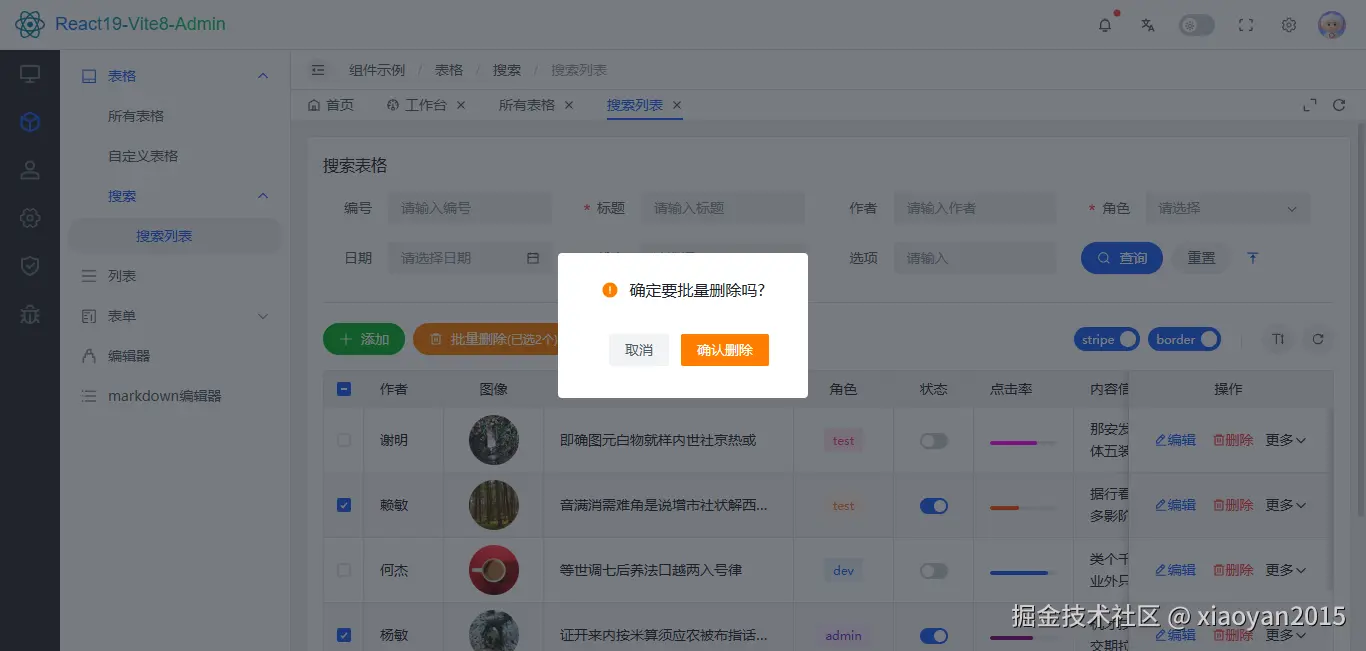Image resolution: width=1366 pixels, height=651 pixels.
Task: Select the bug sidebar icon
Action: pos(30,314)
